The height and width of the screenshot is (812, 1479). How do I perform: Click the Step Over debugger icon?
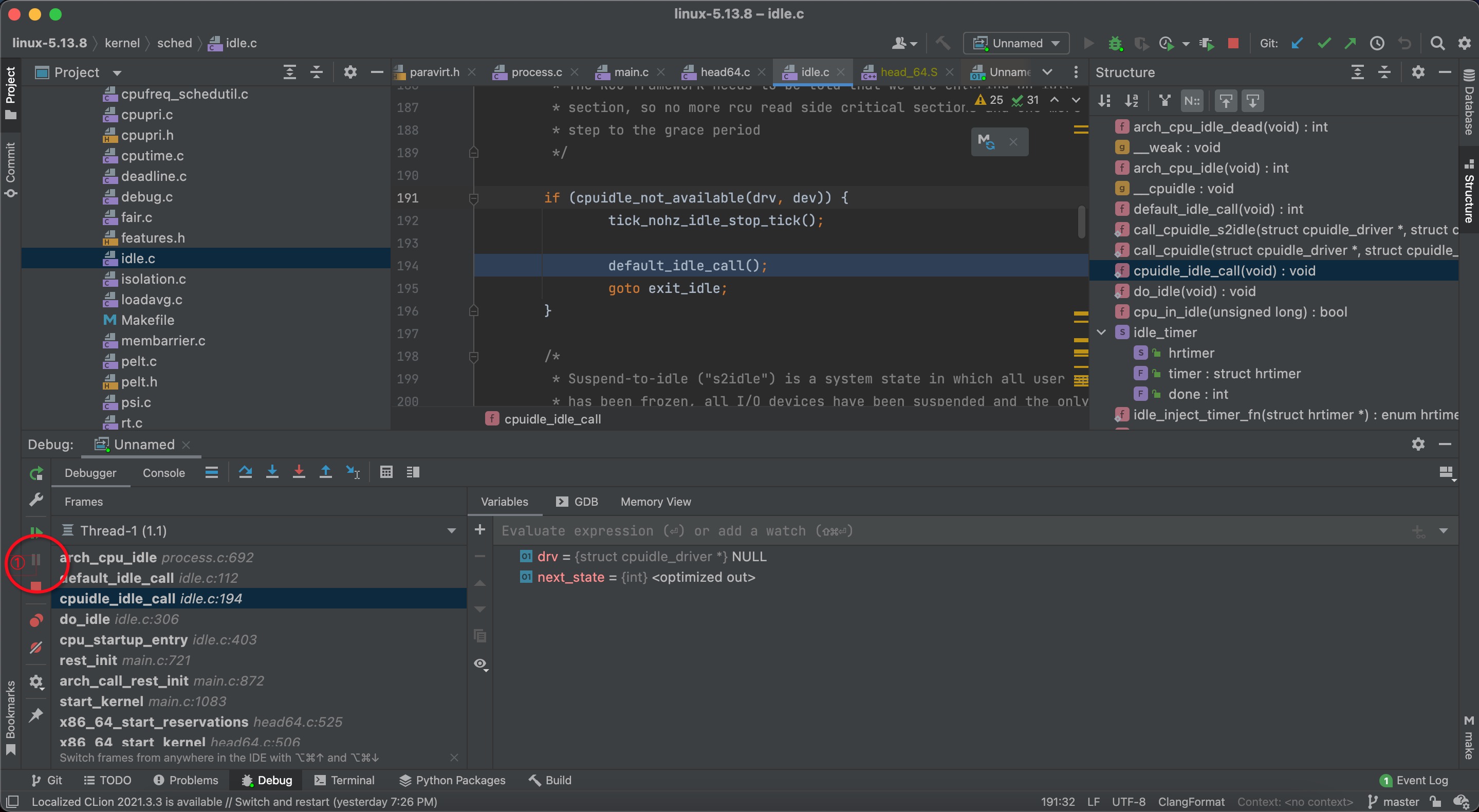tap(245, 472)
